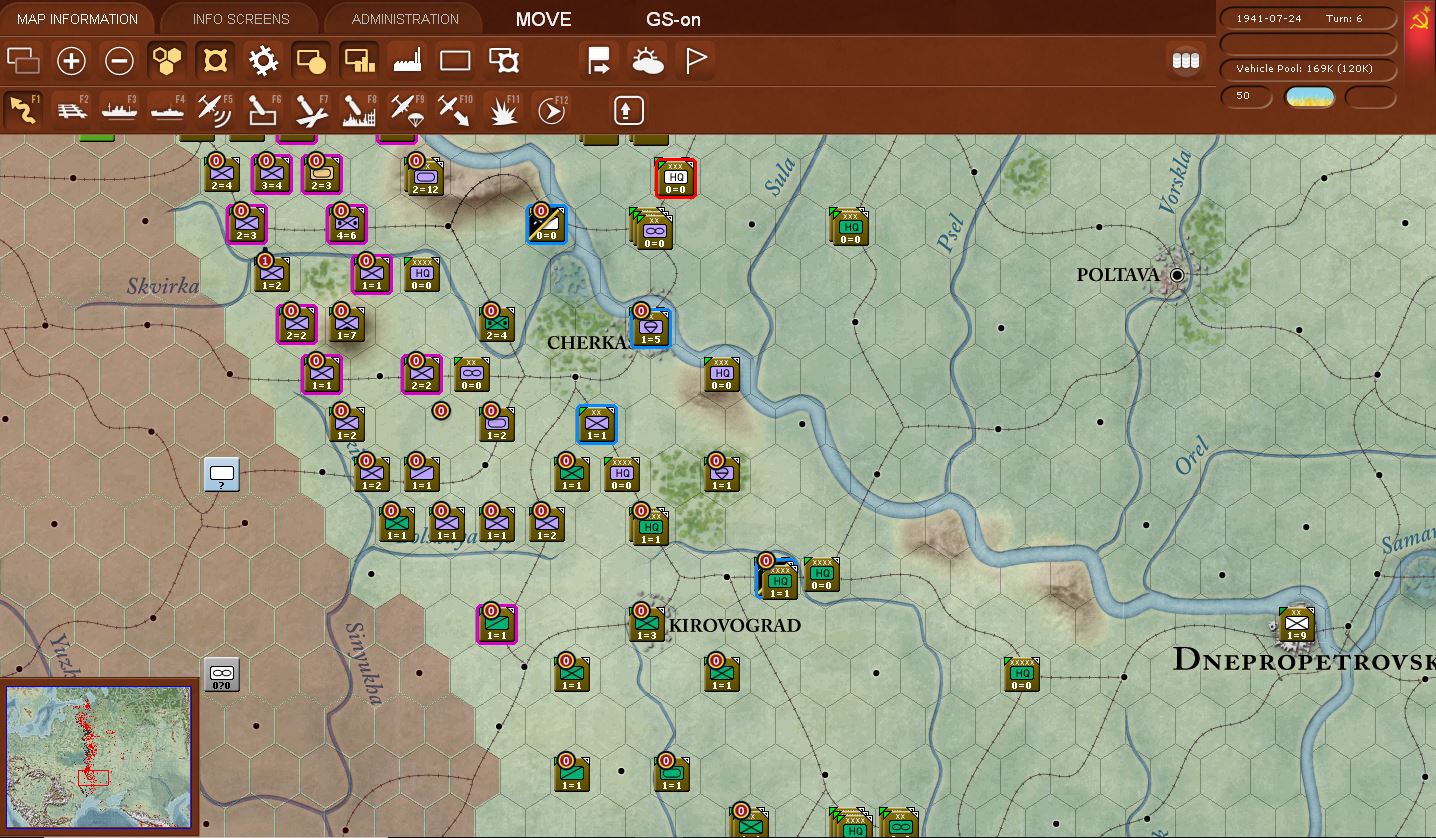This screenshot has height=838, width=1436.
Task: Select the 1=9 unit near Dnepropetrovsk
Action: [x=1296, y=625]
